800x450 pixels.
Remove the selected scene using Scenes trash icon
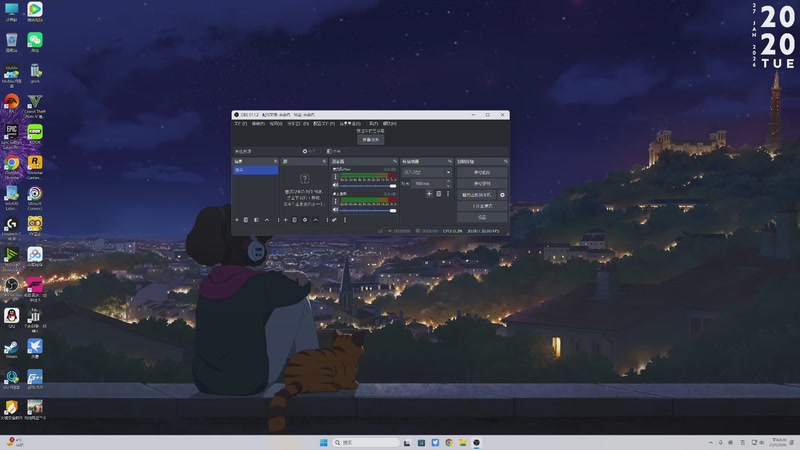point(246,220)
